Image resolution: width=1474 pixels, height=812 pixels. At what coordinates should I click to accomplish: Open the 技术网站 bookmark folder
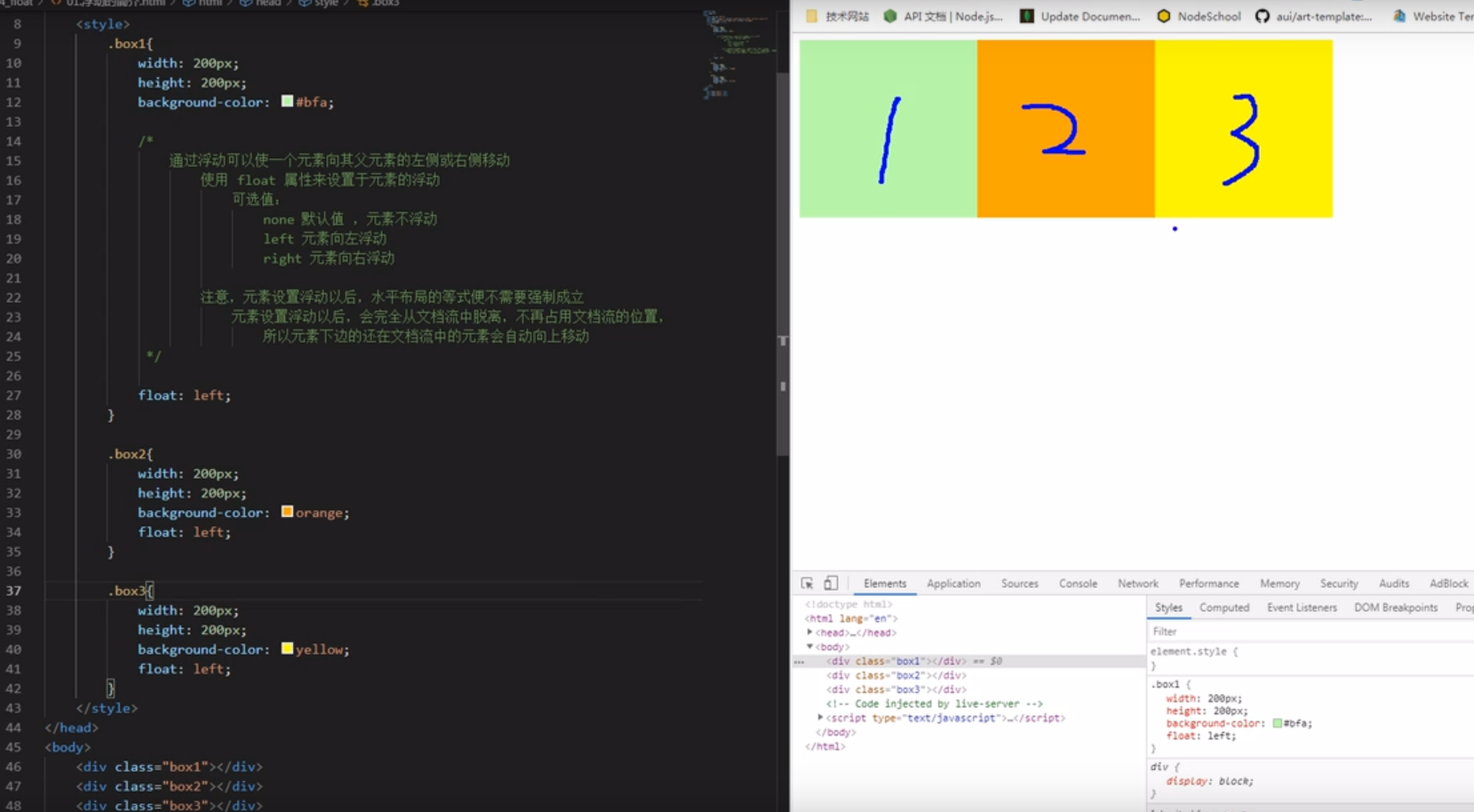[837, 16]
